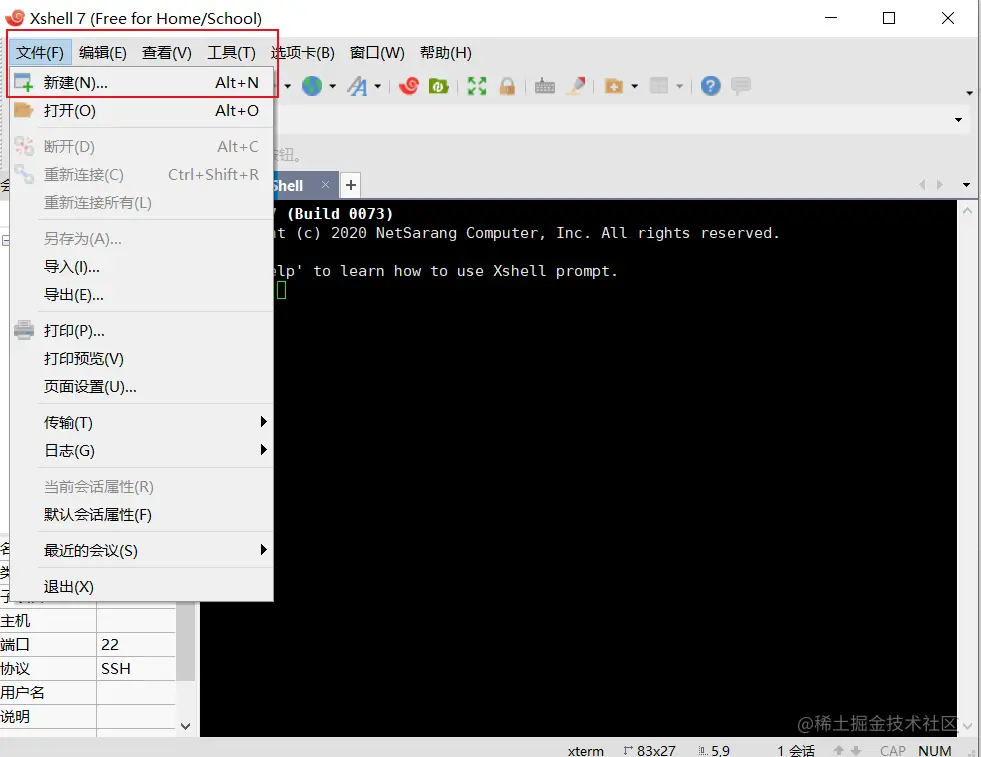Image resolution: width=981 pixels, height=757 pixels.
Task: Open 页面设置(U)... menu entry
Action: 142,387
